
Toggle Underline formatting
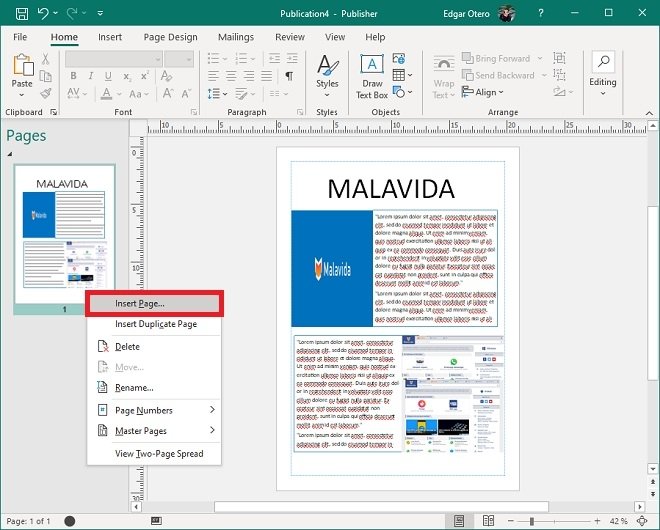tap(108, 76)
